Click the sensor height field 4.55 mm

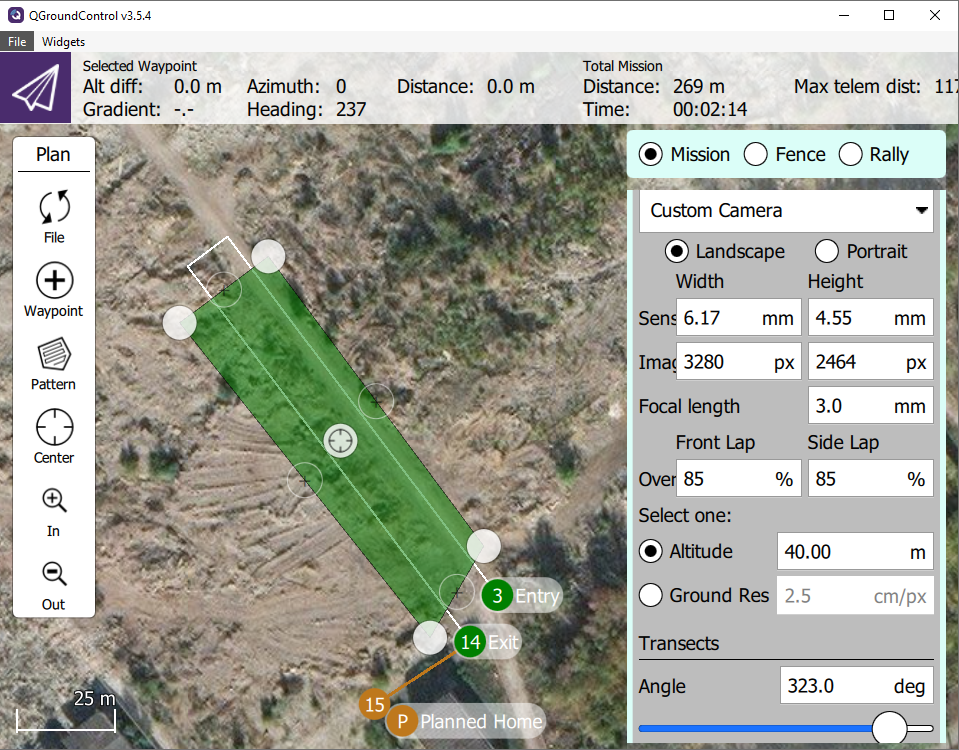[870, 317]
